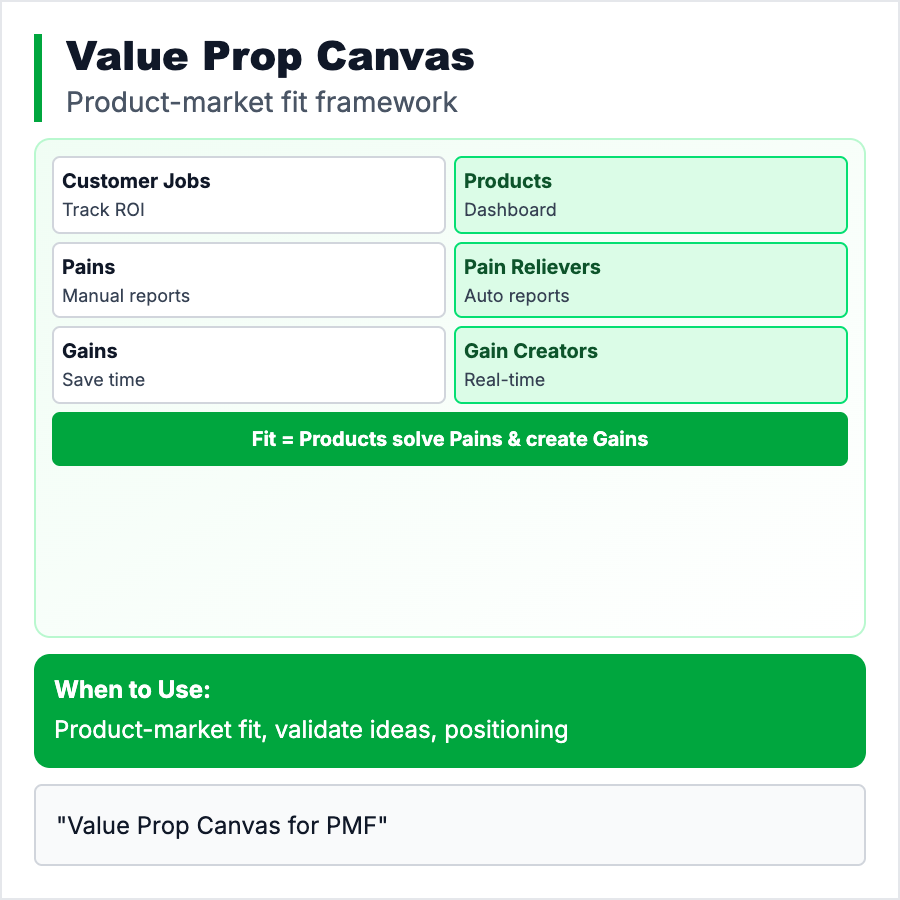This screenshot has height=900, width=900.
Task: Click the Gains heading
Action: coord(90,351)
